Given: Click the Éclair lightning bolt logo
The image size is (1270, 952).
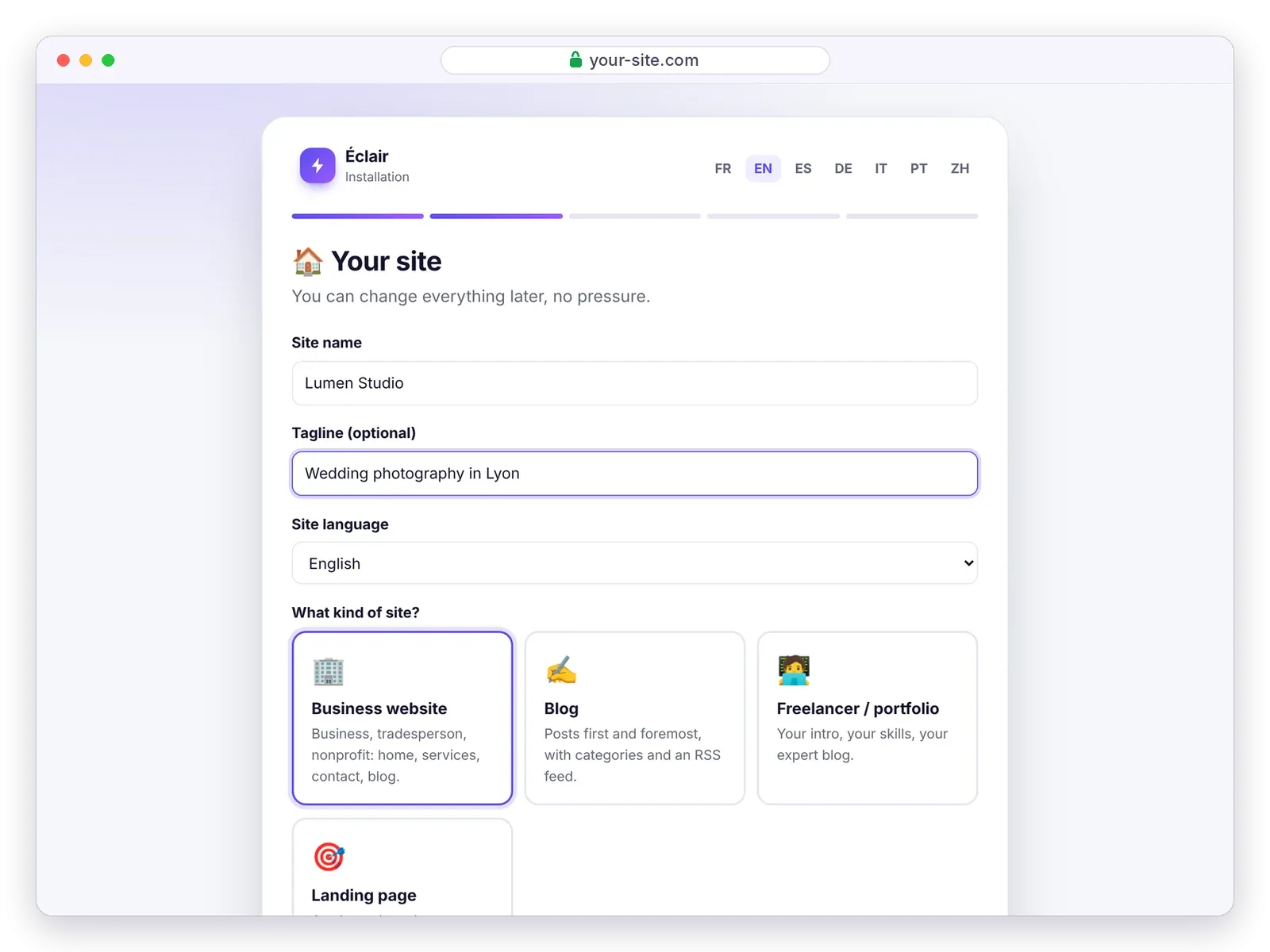Looking at the screenshot, I should [x=317, y=166].
